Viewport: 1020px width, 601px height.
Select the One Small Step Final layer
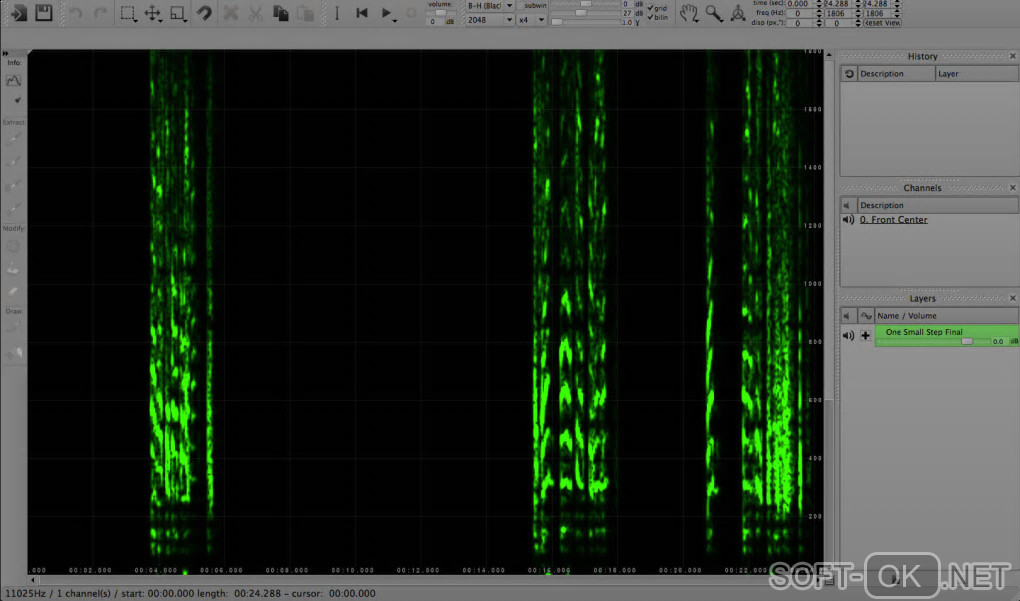tap(947, 336)
